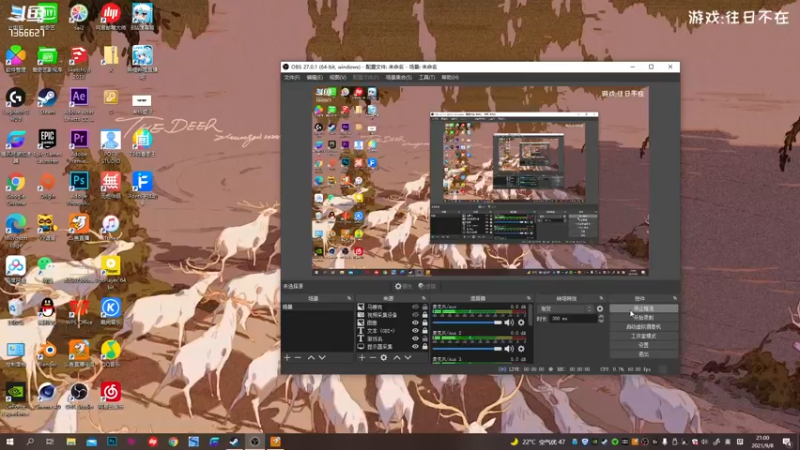Image resolution: width=800 pixels, height=450 pixels.
Task: Open 麦克风/Aux mixer settings gear
Action: [521, 322]
